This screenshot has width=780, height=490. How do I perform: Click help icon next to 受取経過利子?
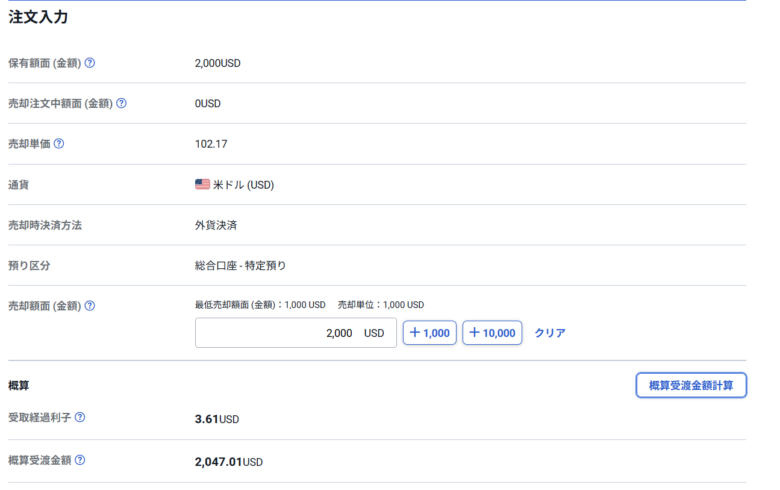(x=80, y=418)
